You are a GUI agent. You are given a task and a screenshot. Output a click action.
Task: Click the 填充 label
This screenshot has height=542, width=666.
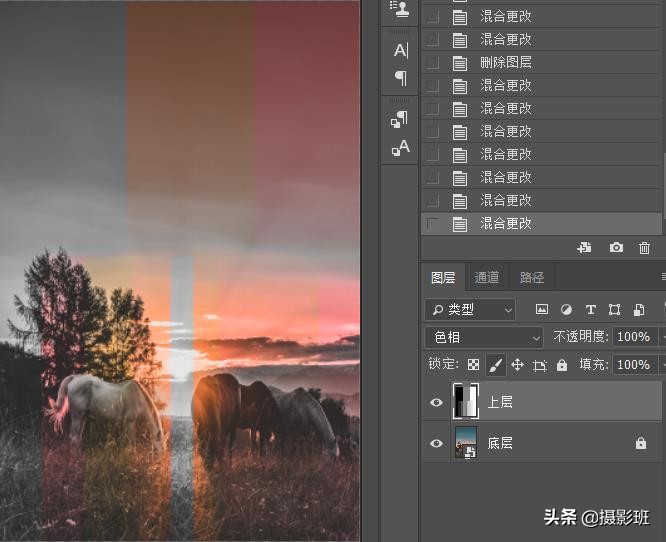(x=594, y=364)
